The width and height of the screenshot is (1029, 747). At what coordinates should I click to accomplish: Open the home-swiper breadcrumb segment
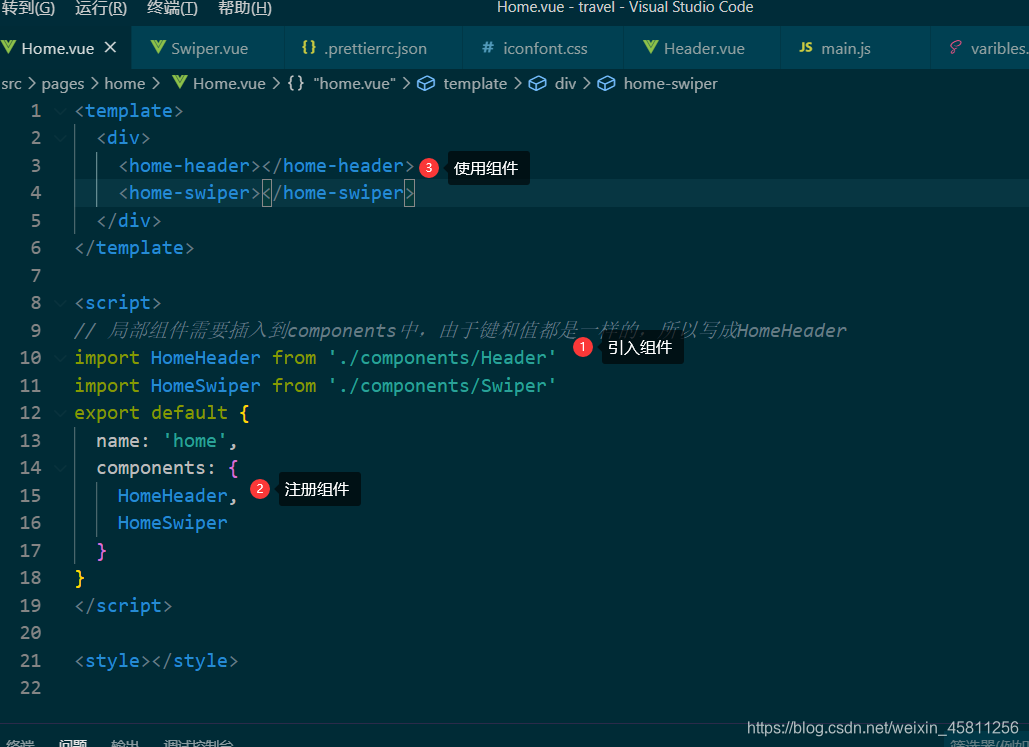pos(670,84)
